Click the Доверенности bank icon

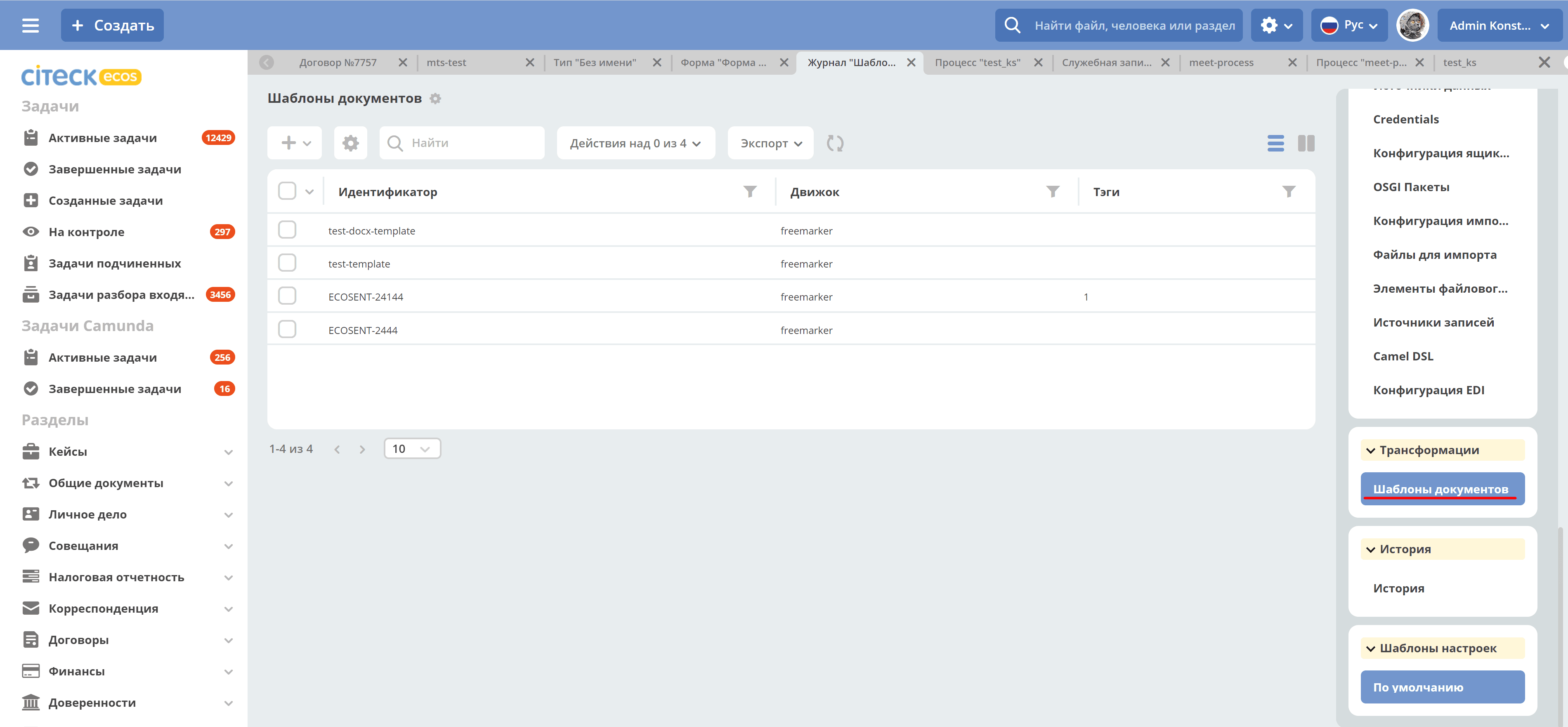coord(31,703)
